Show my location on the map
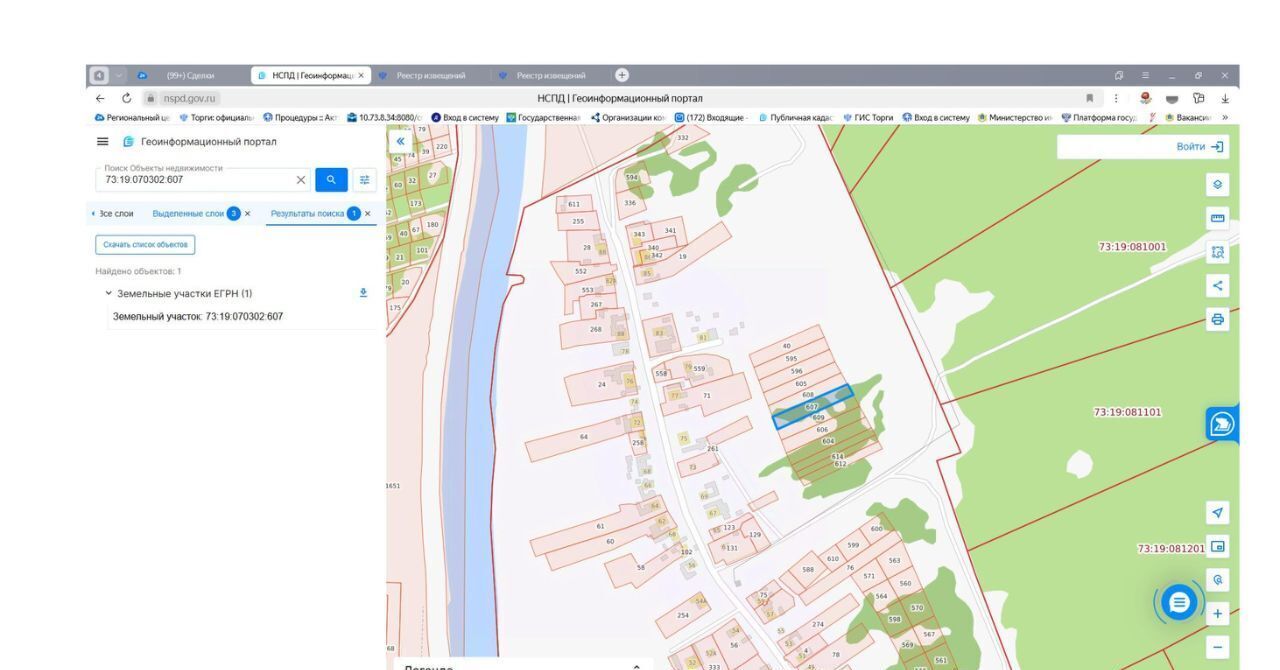This screenshot has height=670, width=1280. pyautogui.click(x=1217, y=513)
